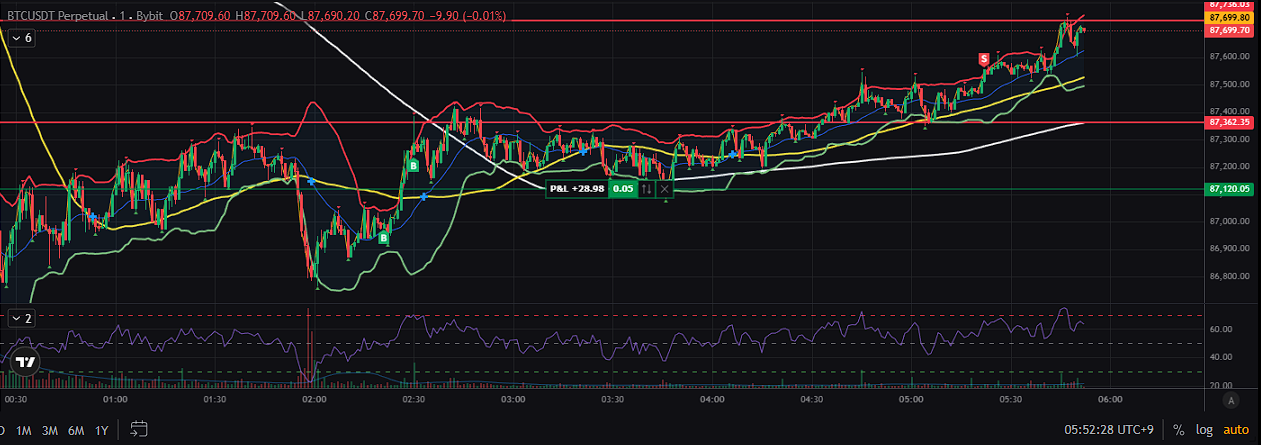
Task: Select the 6M date range
Action: (76, 430)
